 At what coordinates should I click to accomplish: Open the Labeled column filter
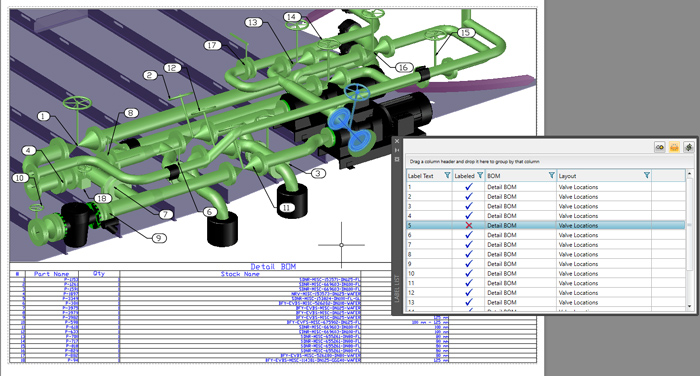coord(480,175)
